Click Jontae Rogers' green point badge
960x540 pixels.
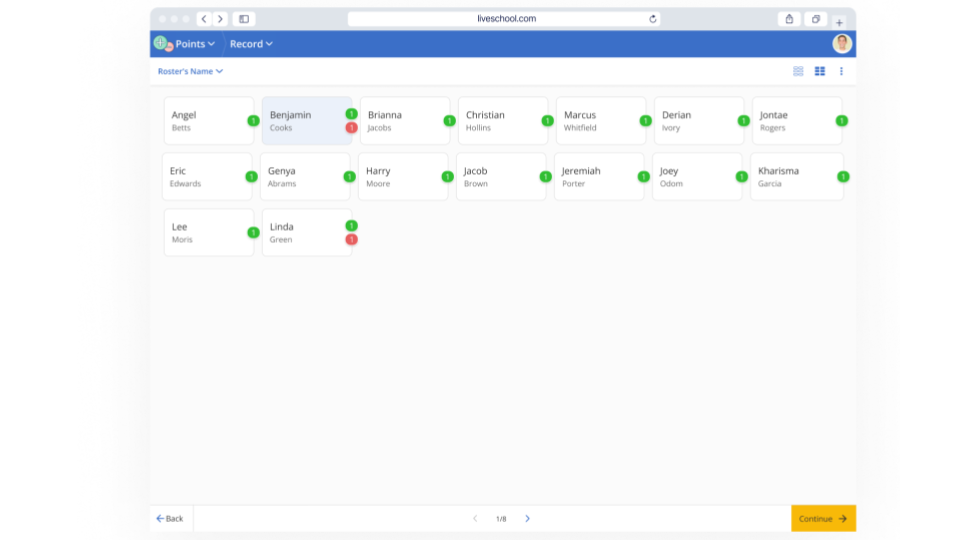pos(842,121)
